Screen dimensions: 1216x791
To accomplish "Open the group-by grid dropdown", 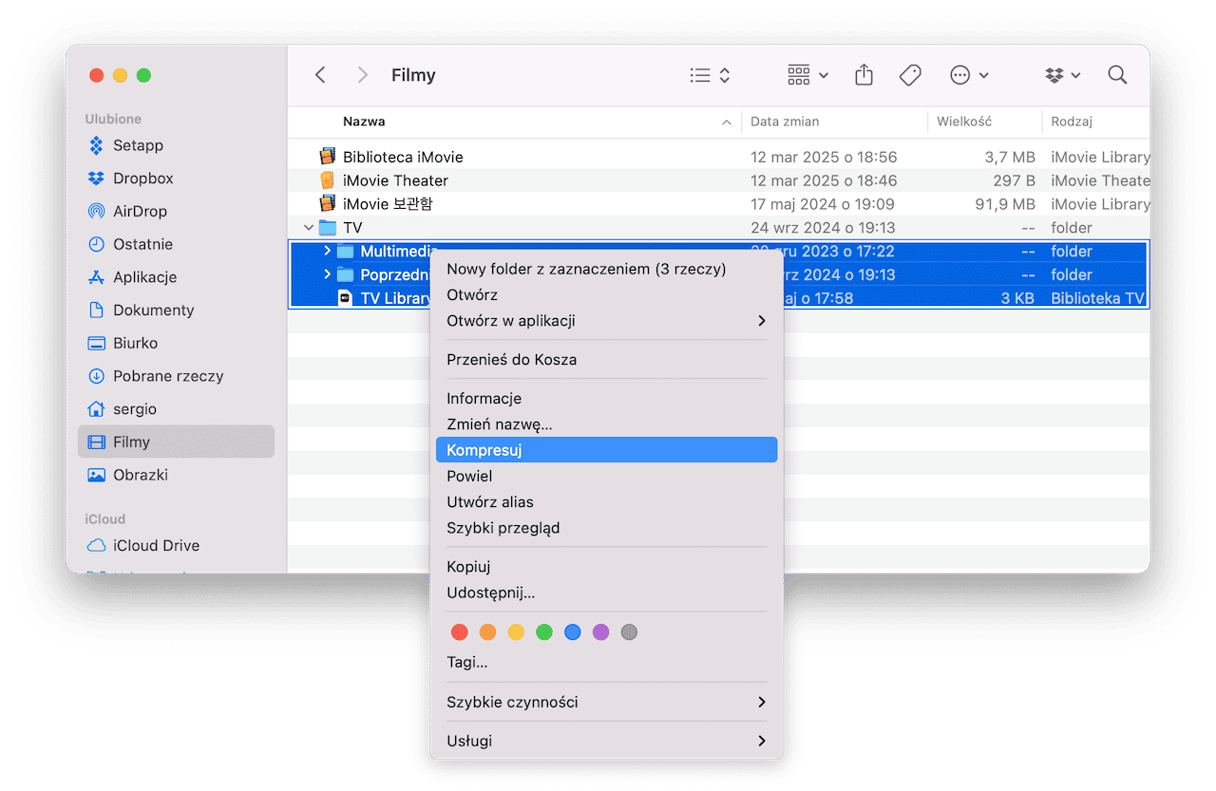I will [807, 75].
